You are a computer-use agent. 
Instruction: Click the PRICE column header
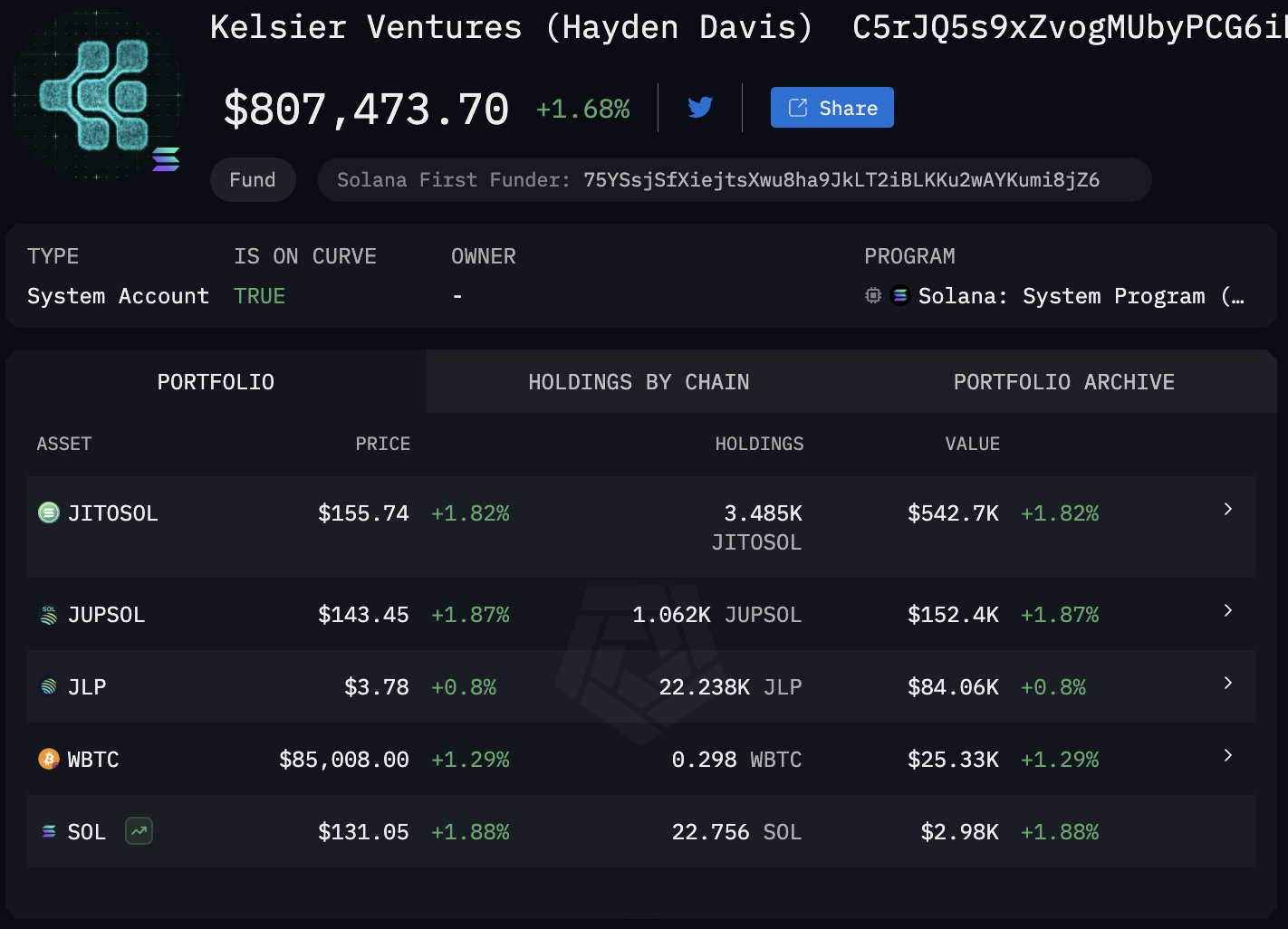click(382, 444)
